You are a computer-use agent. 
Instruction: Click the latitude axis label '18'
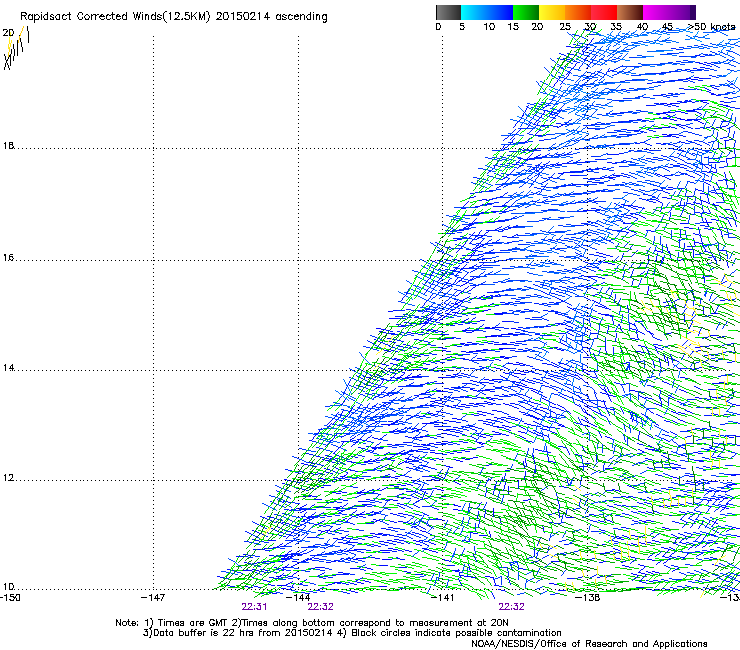click(x=8, y=146)
